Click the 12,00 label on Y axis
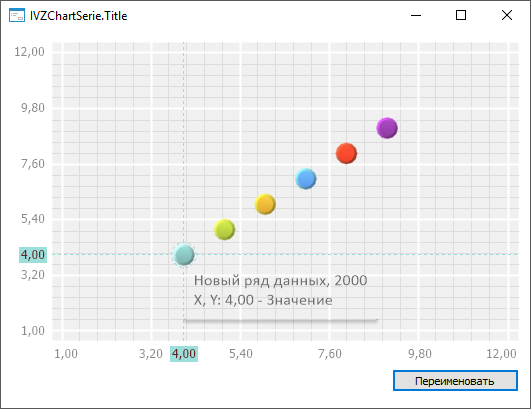531x409 pixels. (x=29, y=52)
